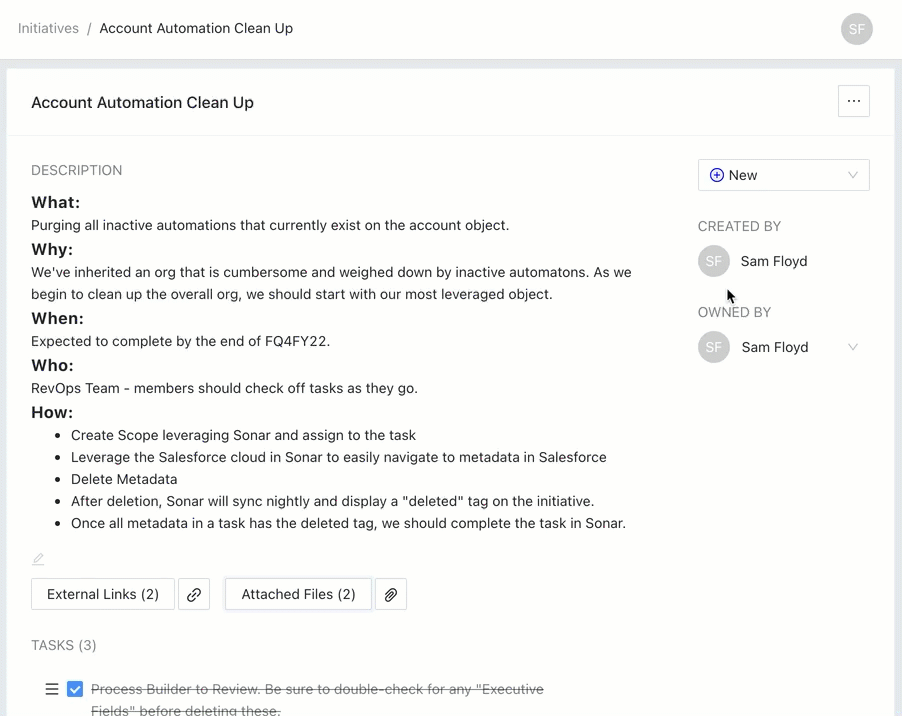Open External Links (2) button
The image size is (902, 716).
[103, 594]
